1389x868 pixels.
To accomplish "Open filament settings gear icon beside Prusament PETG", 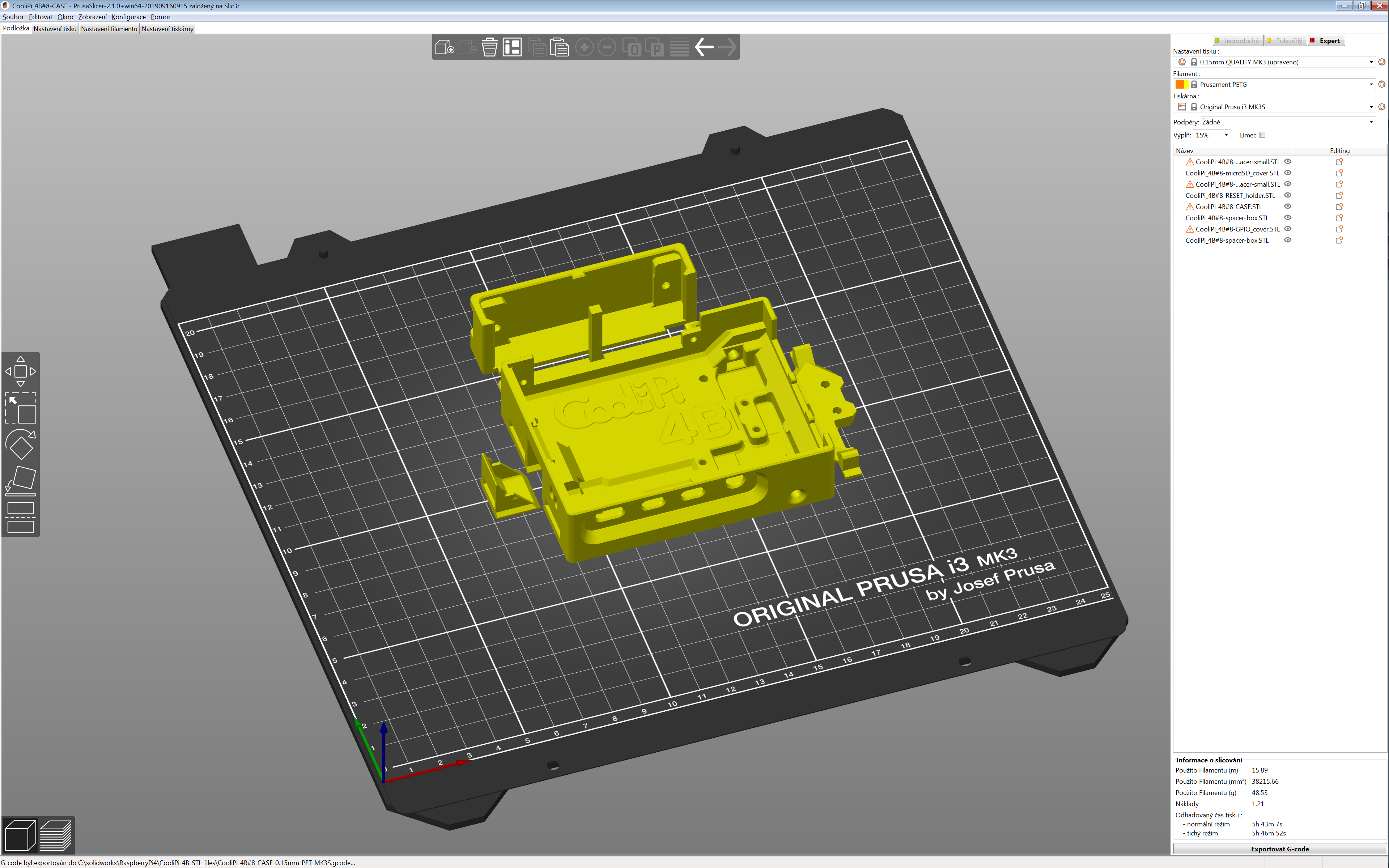I will (x=1381, y=84).
